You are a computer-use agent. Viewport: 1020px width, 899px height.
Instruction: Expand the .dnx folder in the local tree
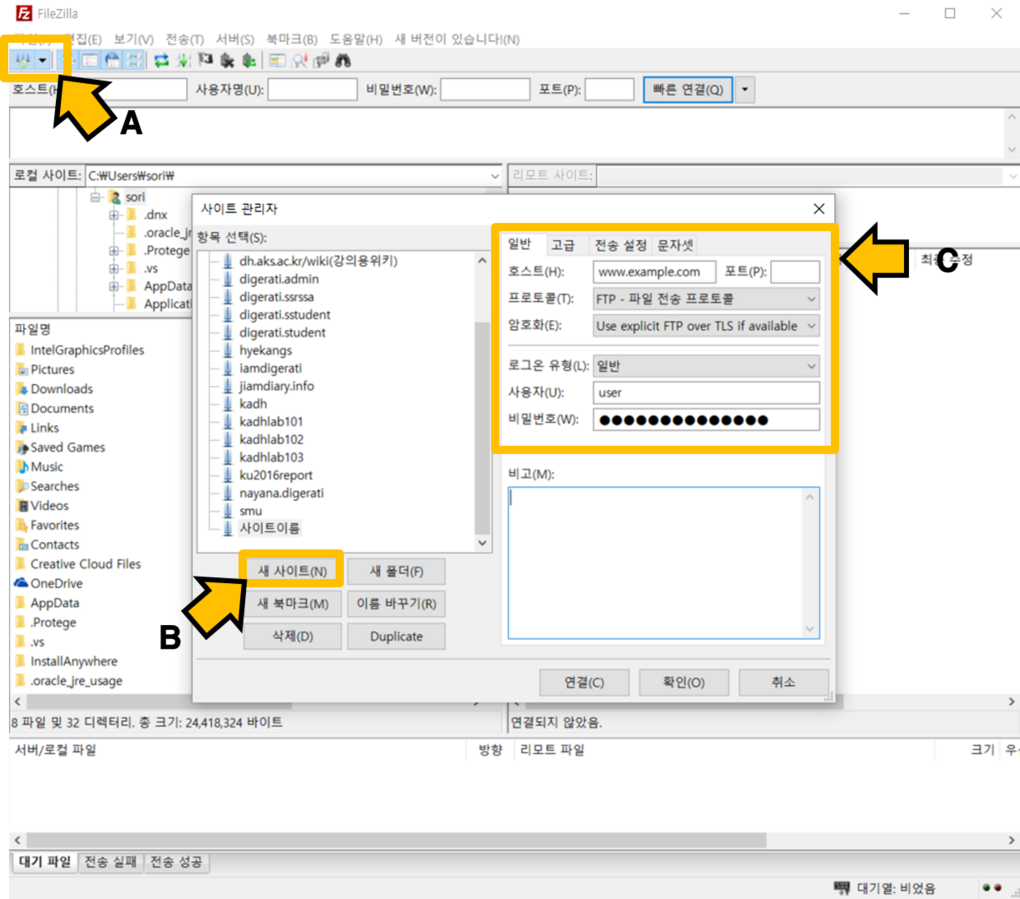pos(114,215)
